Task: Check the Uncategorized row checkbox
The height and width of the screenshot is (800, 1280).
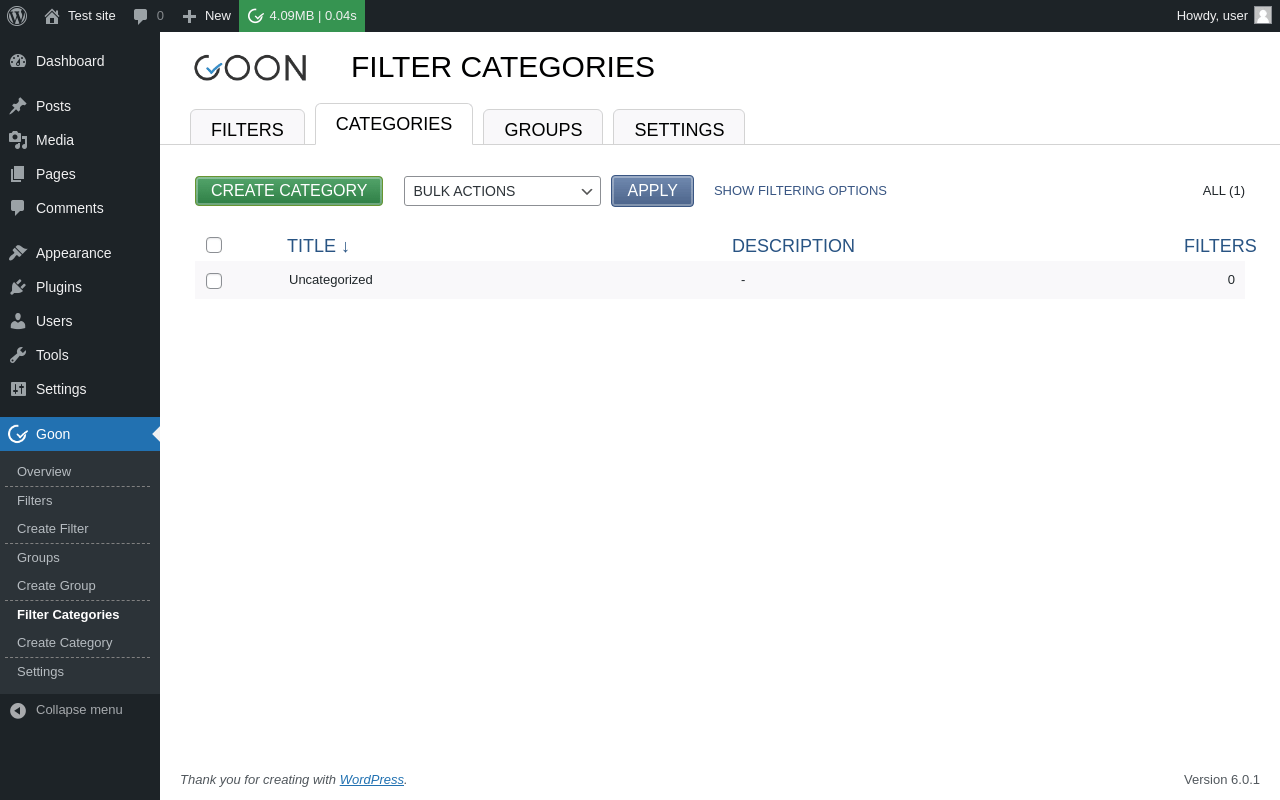Action: tap(214, 281)
